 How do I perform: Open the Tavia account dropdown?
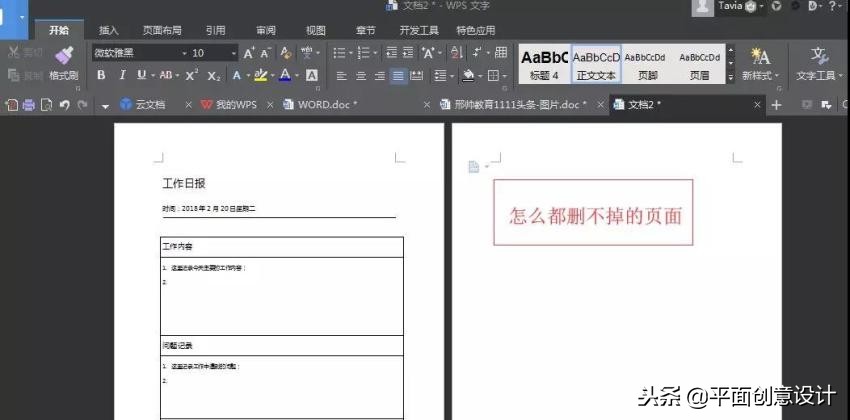pos(762,6)
